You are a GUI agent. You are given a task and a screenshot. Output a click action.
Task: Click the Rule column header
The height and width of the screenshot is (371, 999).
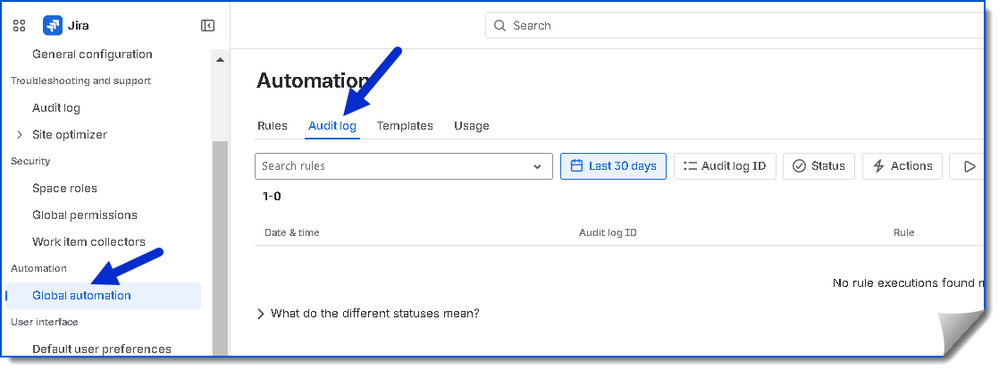[903, 233]
